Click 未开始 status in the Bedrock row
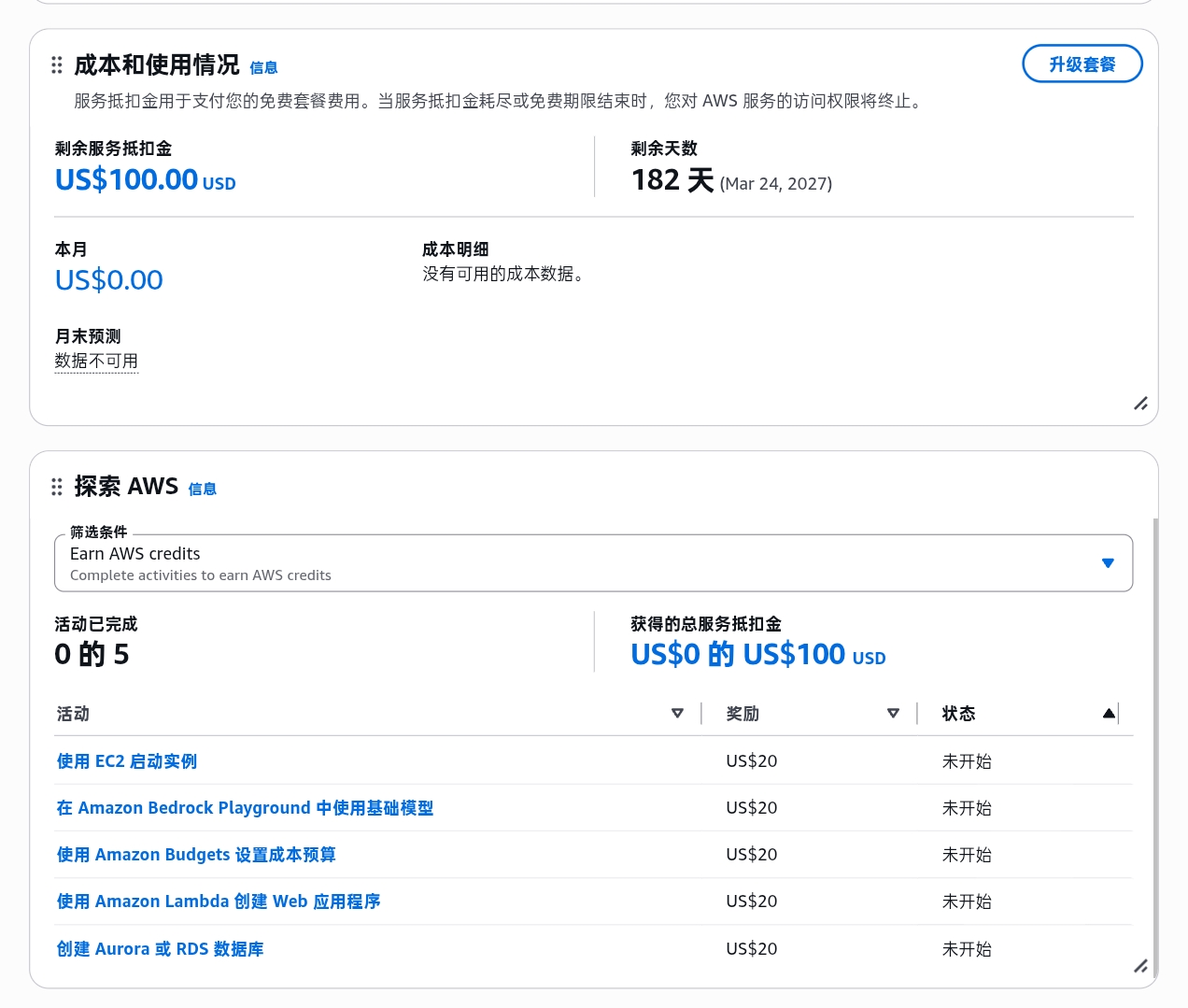The height and width of the screenshot is (1008, 1188). click(967, 808)
